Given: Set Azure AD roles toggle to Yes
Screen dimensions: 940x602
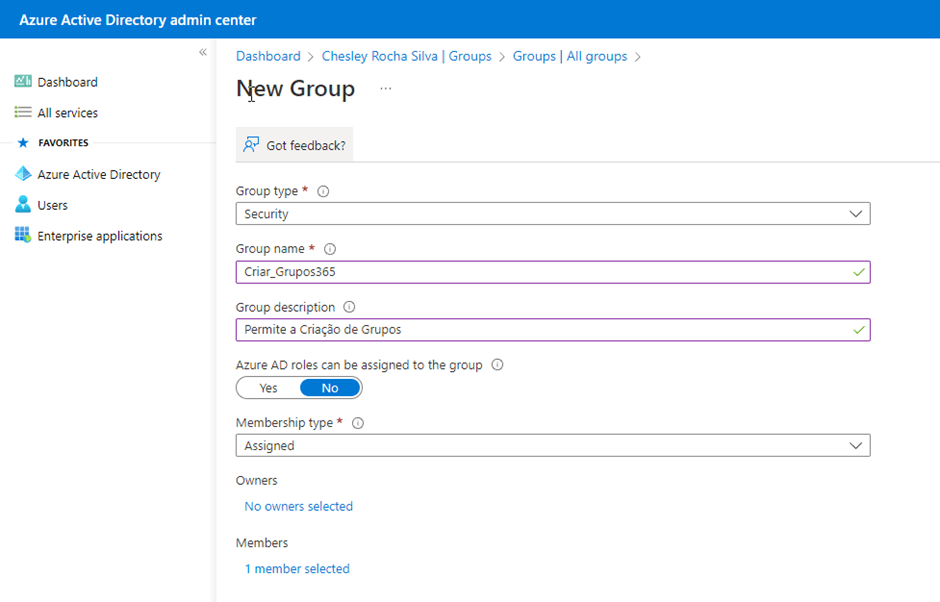Looking at the screenshot, I should click(x=268, y=388).
